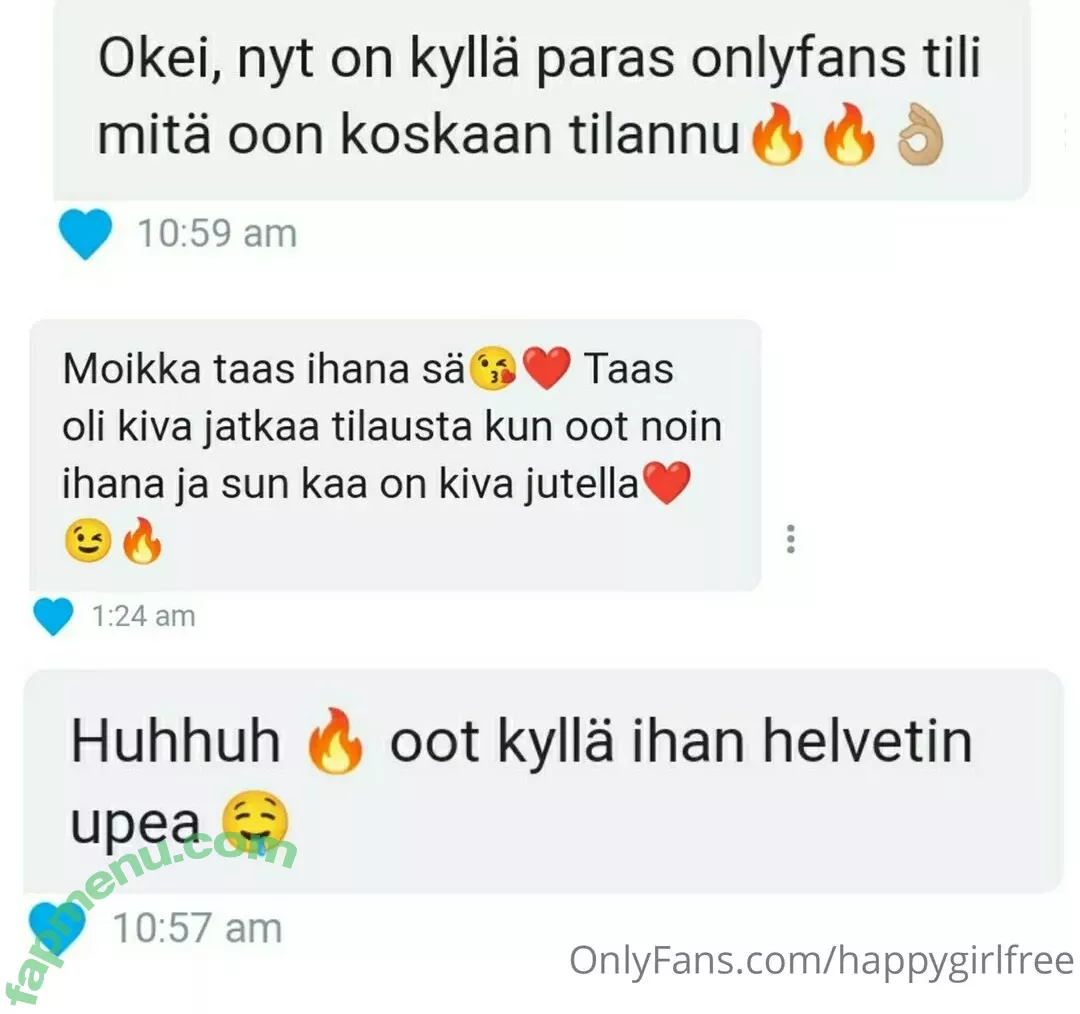
Task: Open the three-dot menu beside the Moikka message
Action: pos(791,539)
